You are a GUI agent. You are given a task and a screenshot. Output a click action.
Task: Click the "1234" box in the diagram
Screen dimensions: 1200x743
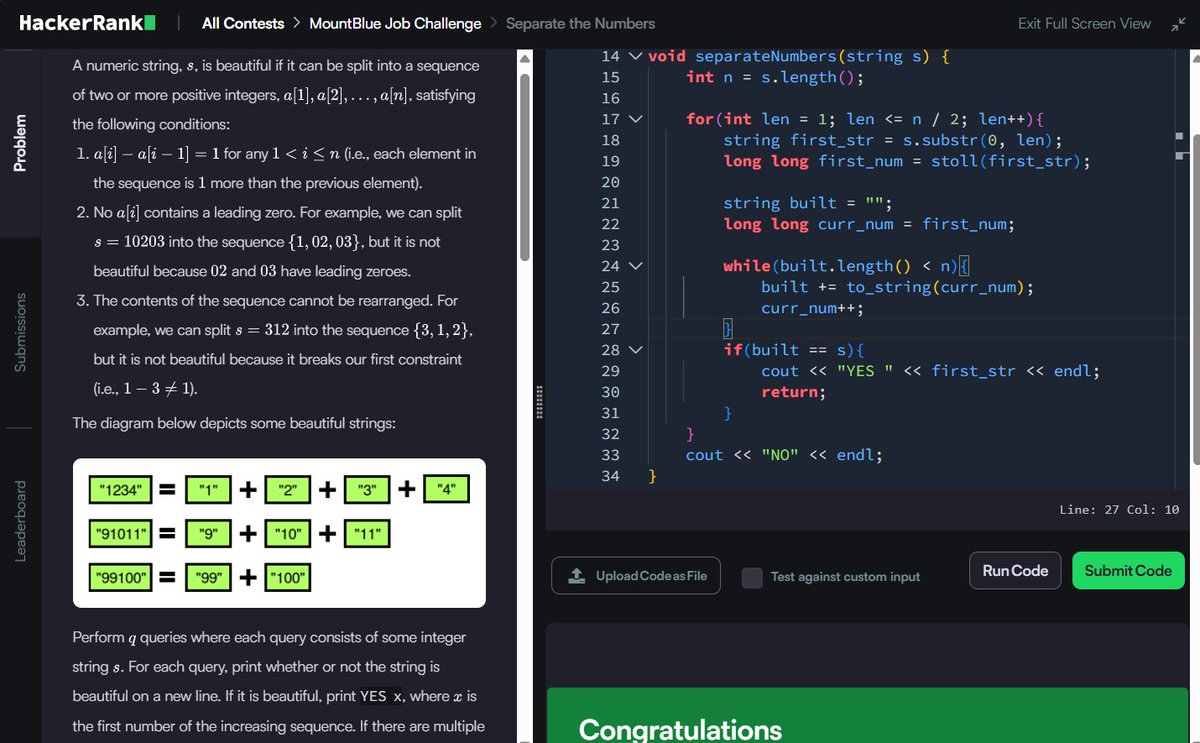pyautogui.click(x=120, y=490)
